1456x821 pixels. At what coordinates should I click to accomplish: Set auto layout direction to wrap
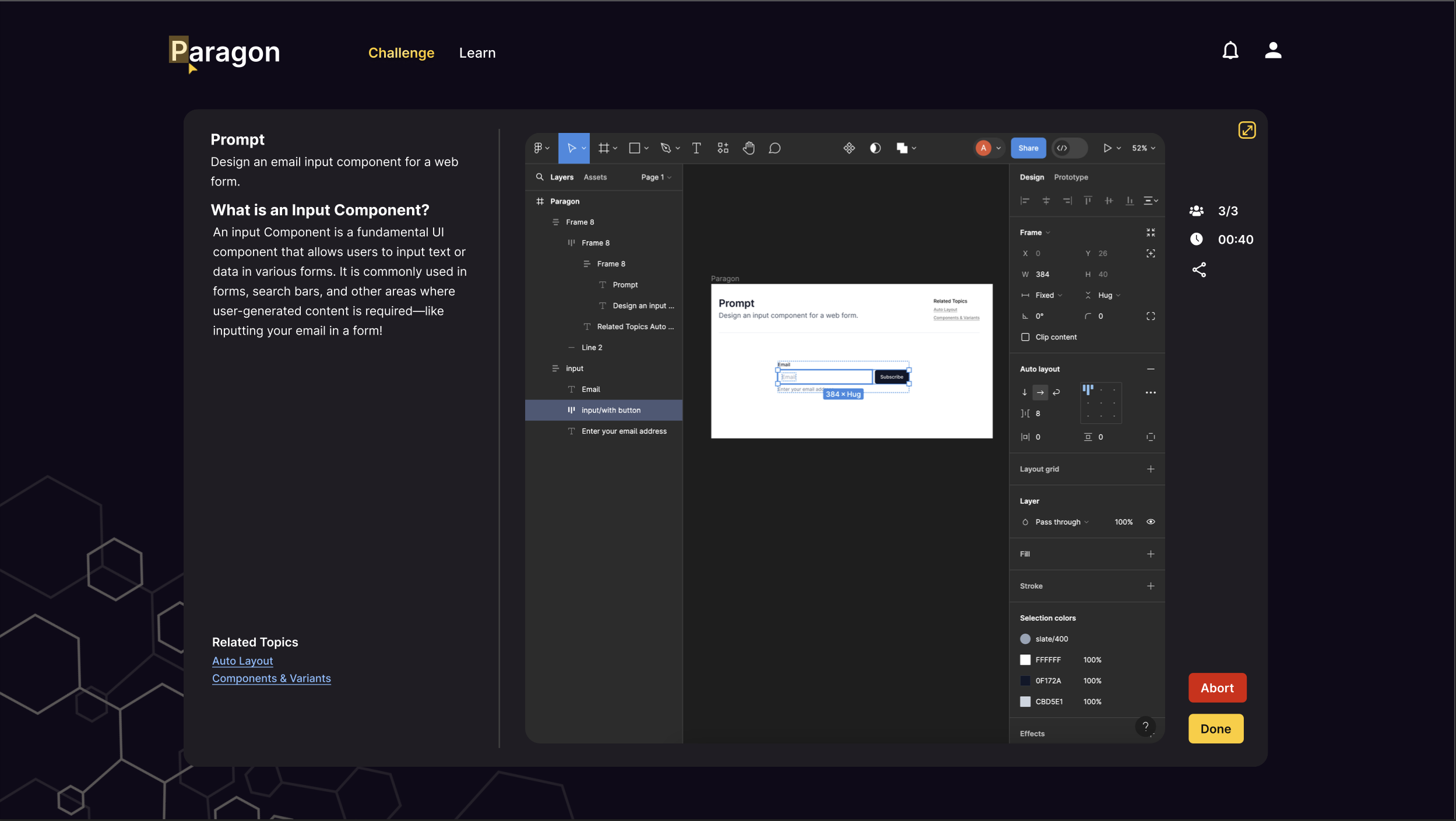1056,392
